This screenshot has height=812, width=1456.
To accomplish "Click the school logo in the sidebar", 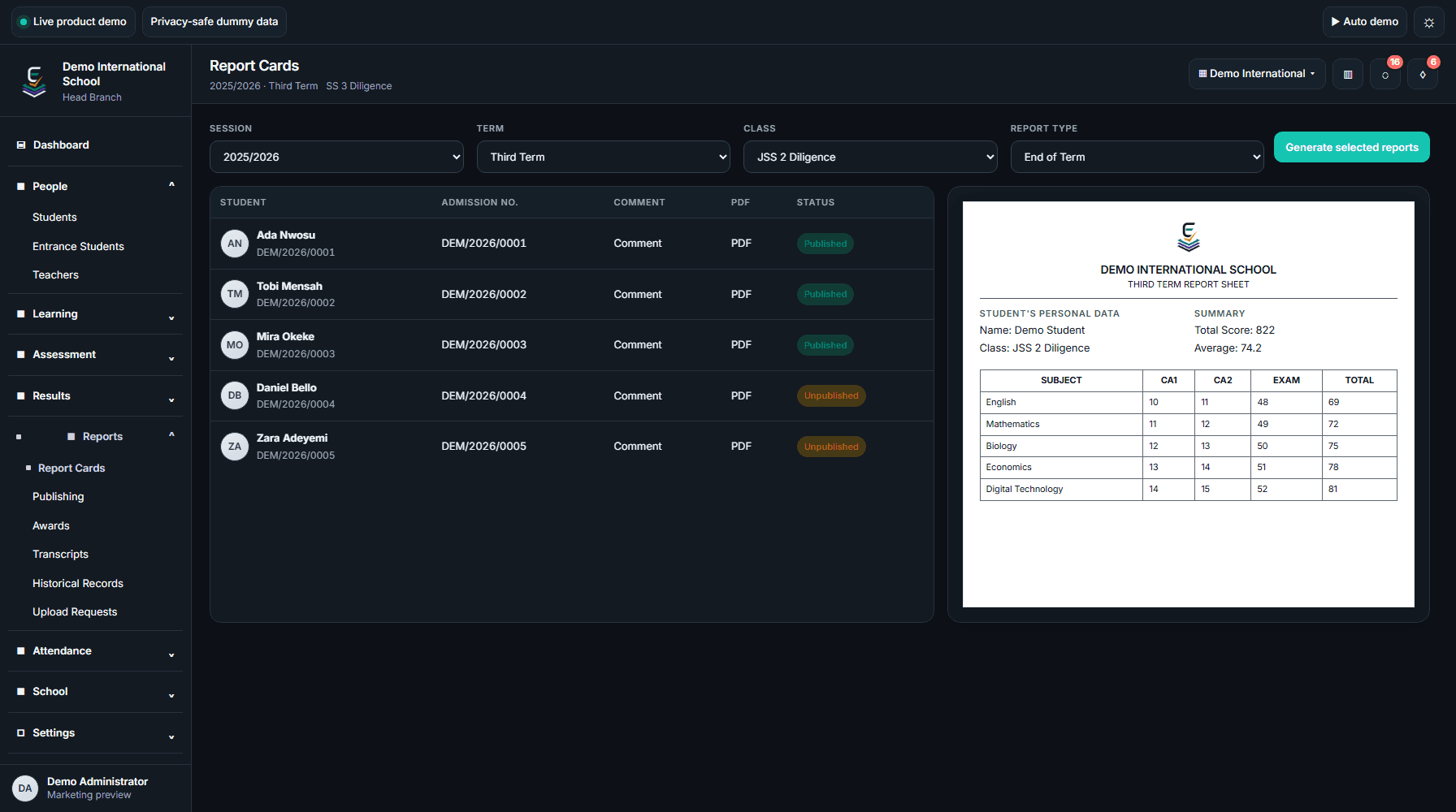I will click(34, 81).
